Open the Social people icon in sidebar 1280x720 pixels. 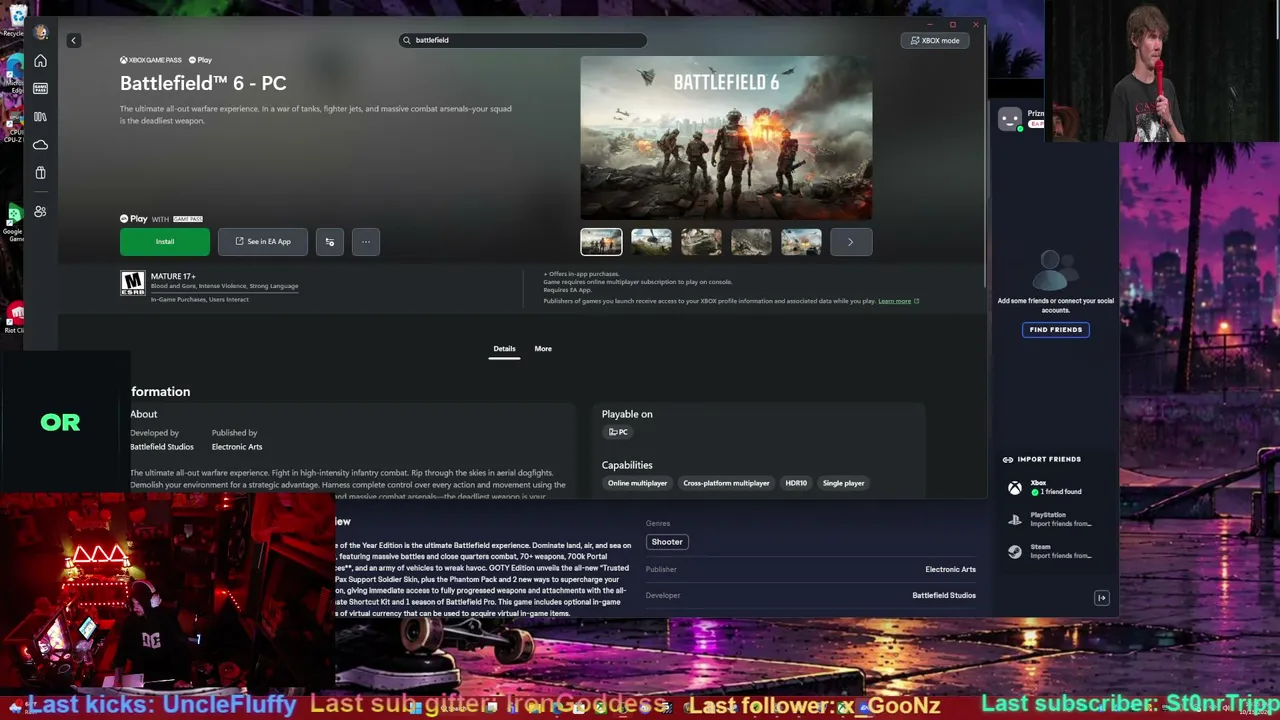[41, 212]
